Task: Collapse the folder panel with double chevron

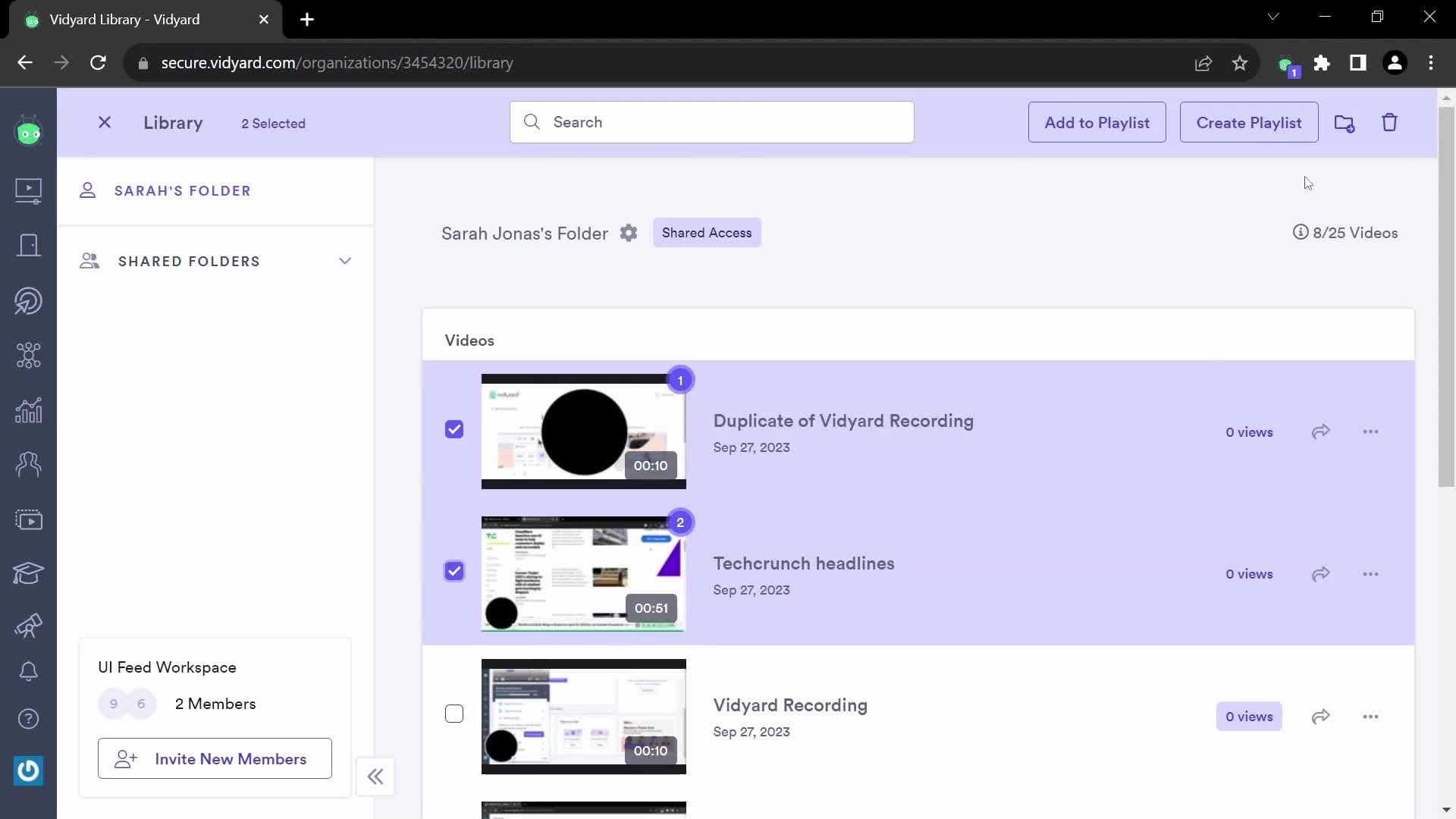Action: (375, 777)
